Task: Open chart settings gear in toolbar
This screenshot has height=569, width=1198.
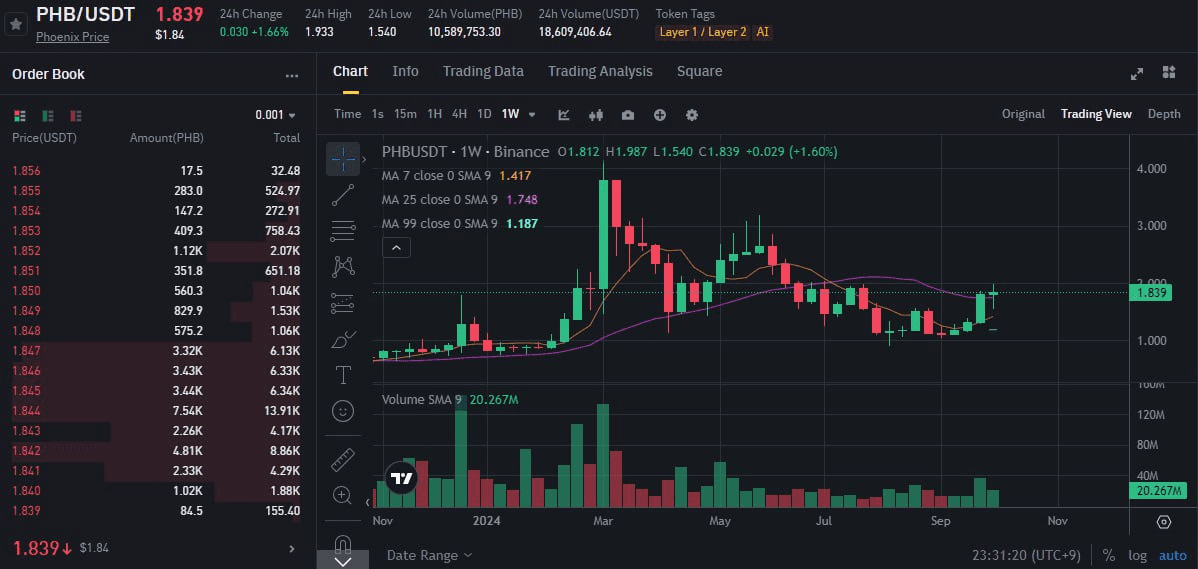Action: (x=692, y=115)
